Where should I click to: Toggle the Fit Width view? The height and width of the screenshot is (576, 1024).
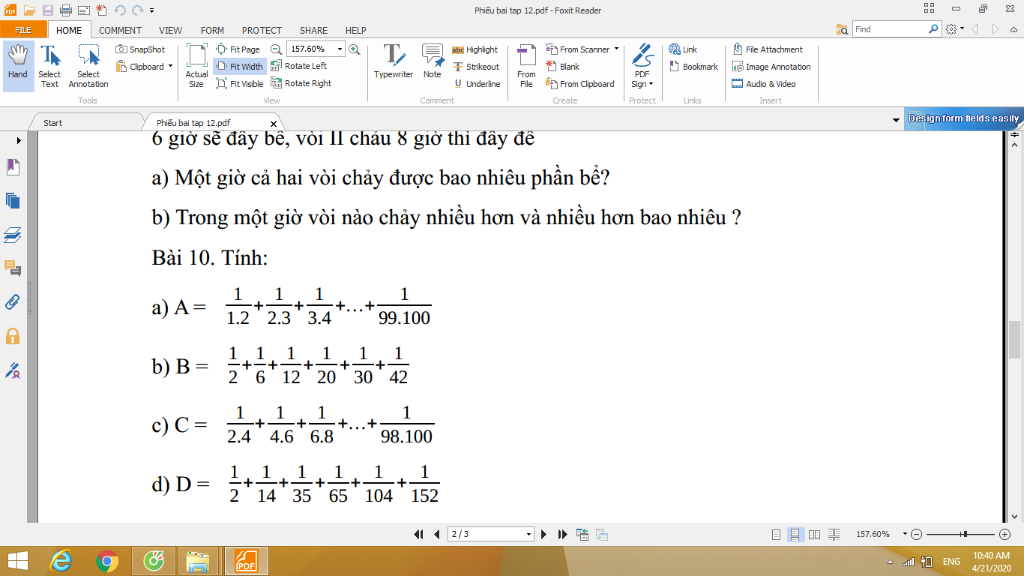point(240,66)
